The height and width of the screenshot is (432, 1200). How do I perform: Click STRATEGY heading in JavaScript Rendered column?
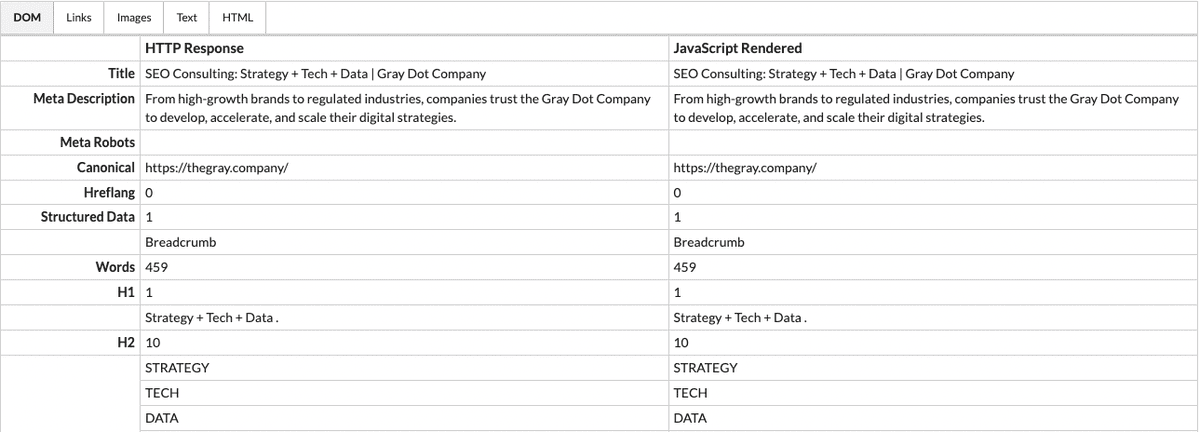[706, 368]
